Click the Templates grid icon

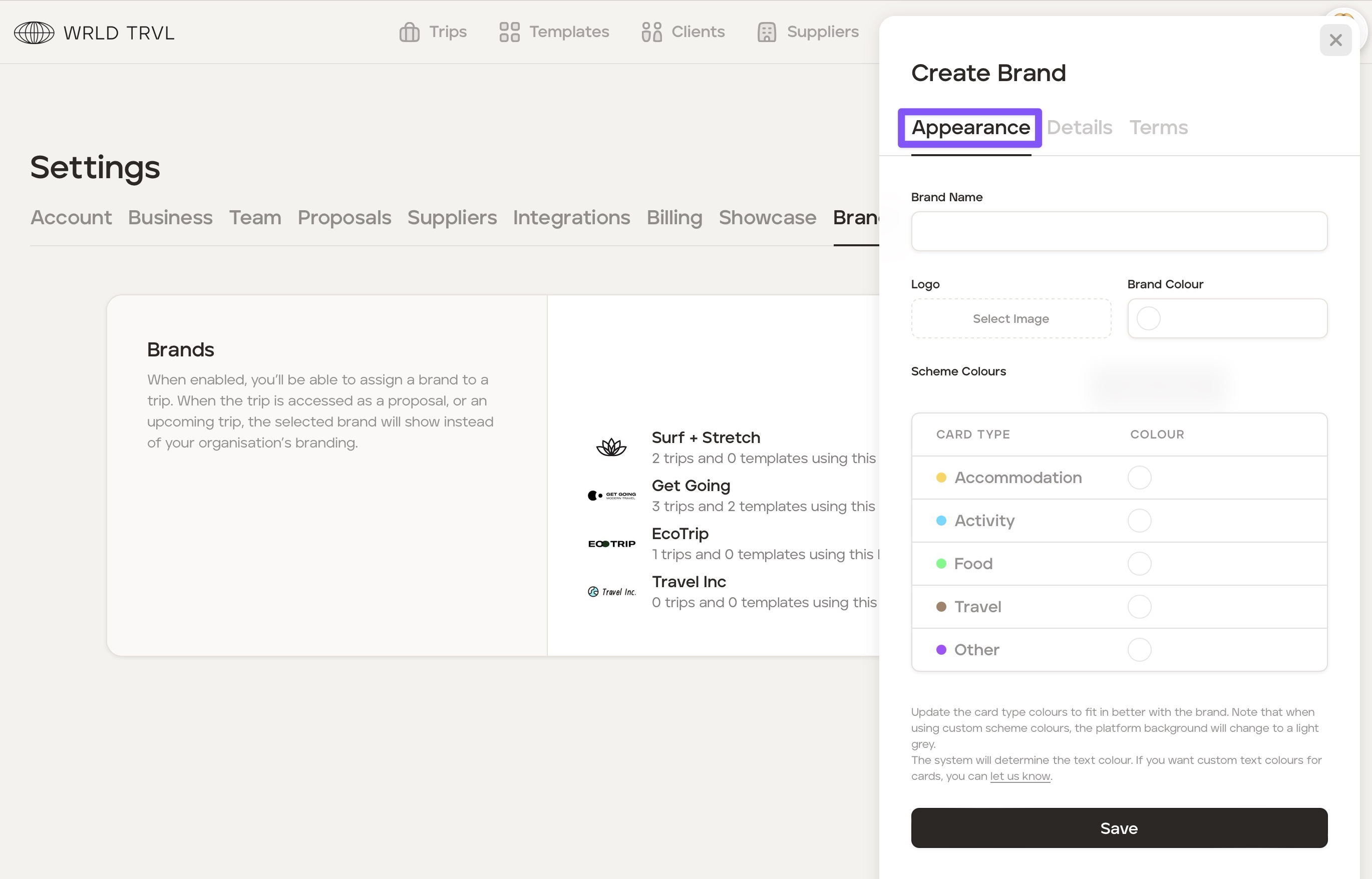pyautogui.click(x=509, y=32)
